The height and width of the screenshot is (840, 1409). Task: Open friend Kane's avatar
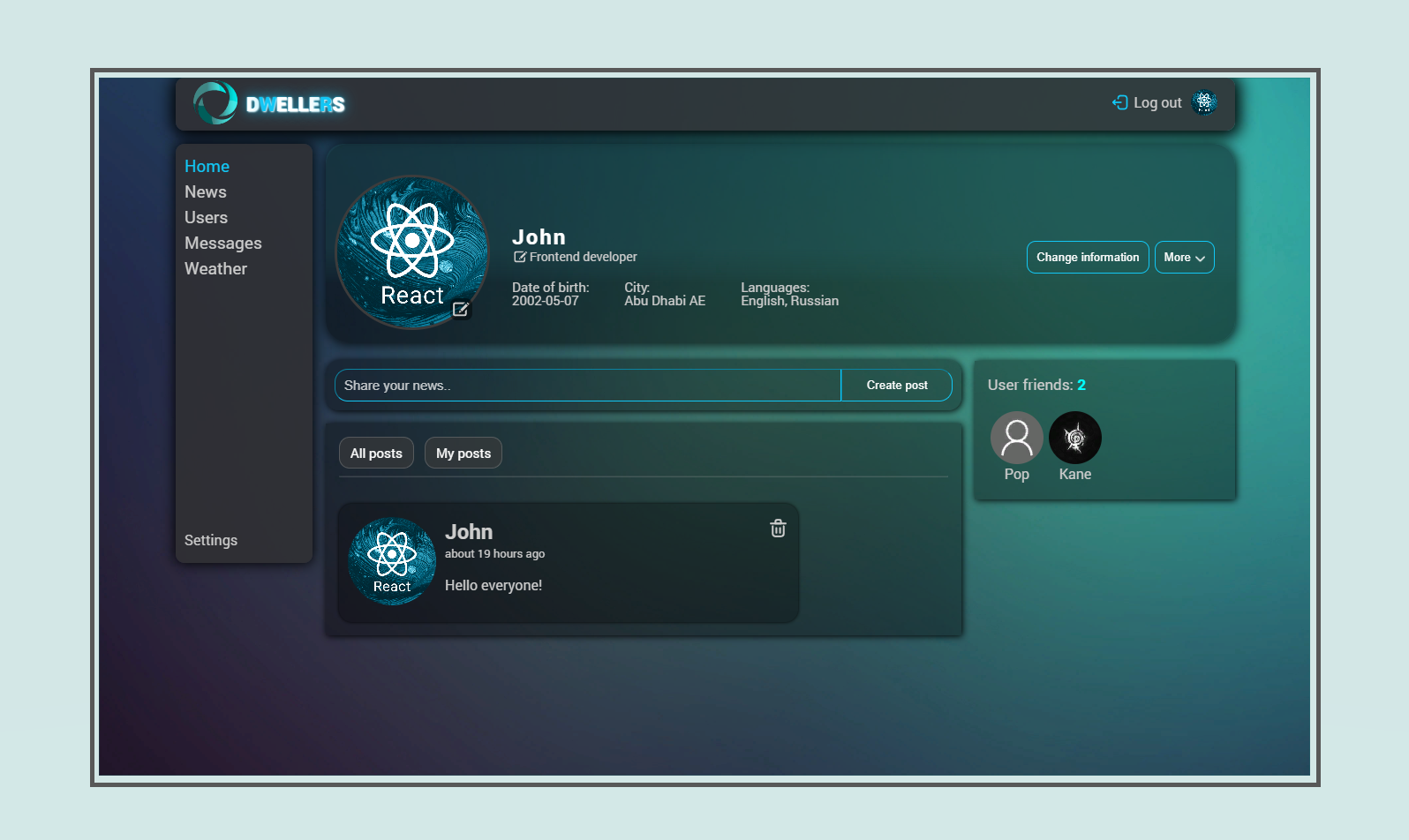1074,438
